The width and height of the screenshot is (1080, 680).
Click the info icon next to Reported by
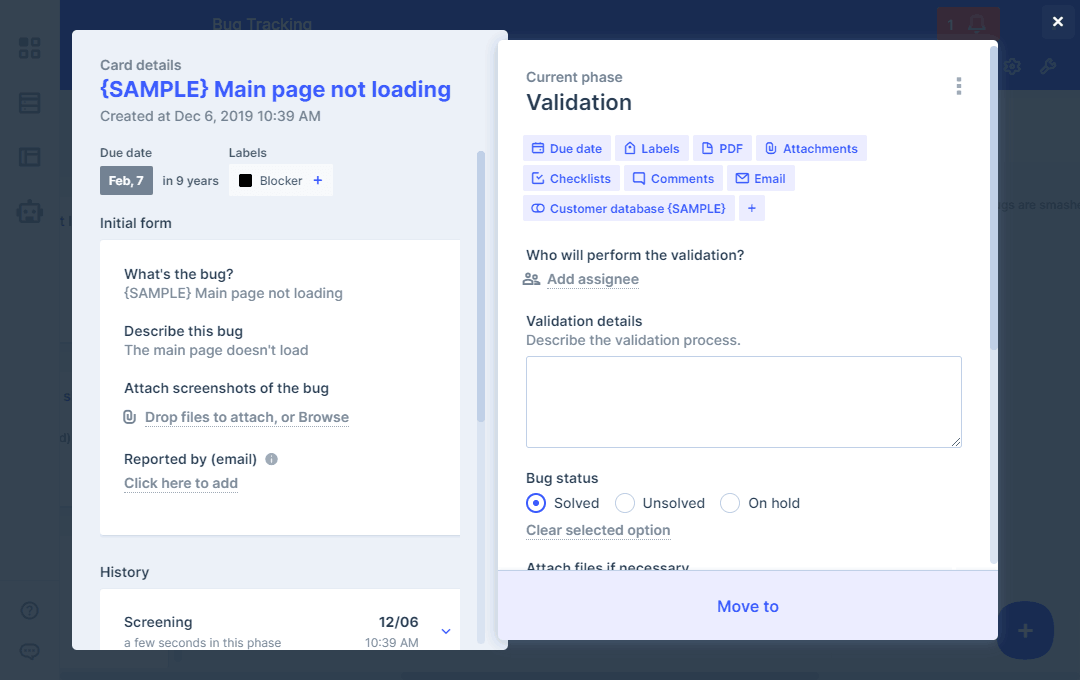(x=271, y=459)
